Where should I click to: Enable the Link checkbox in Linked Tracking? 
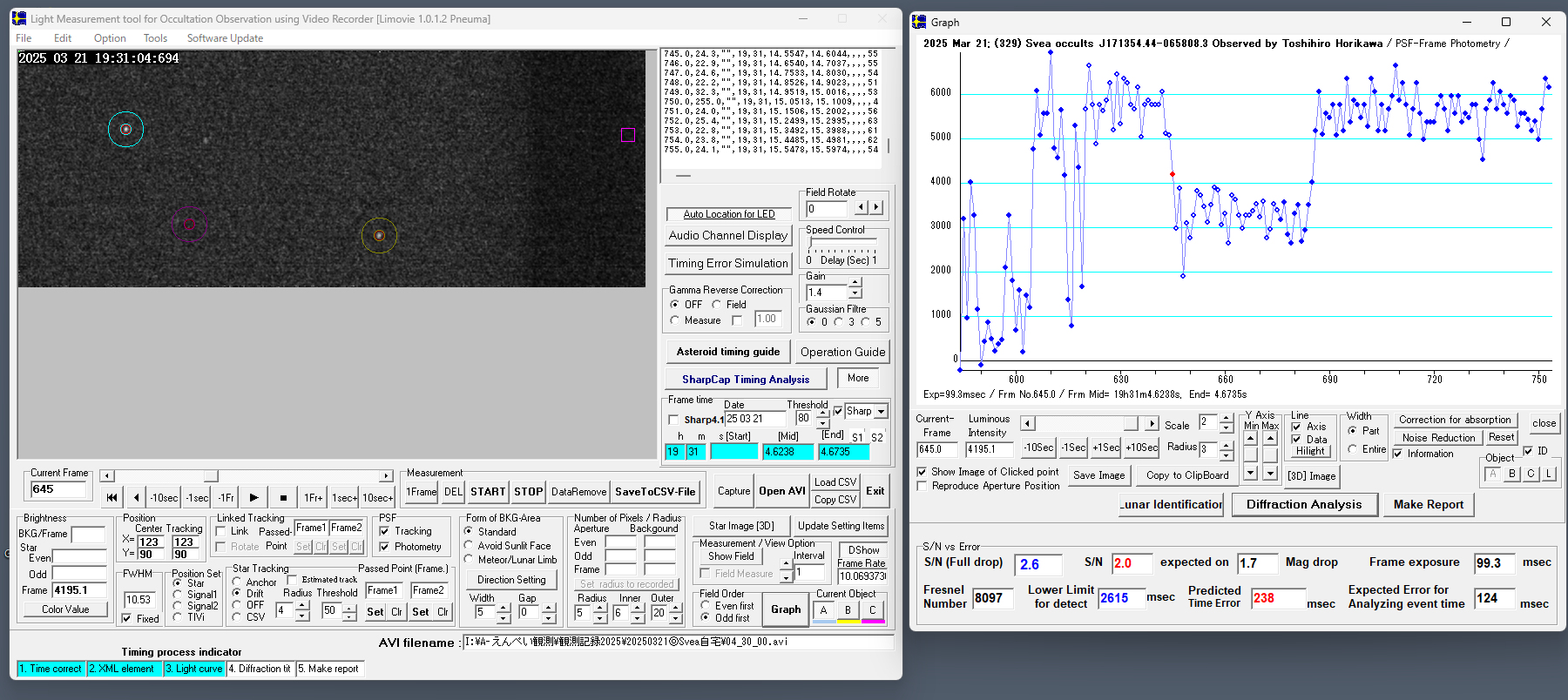click(x=221, y=531)
